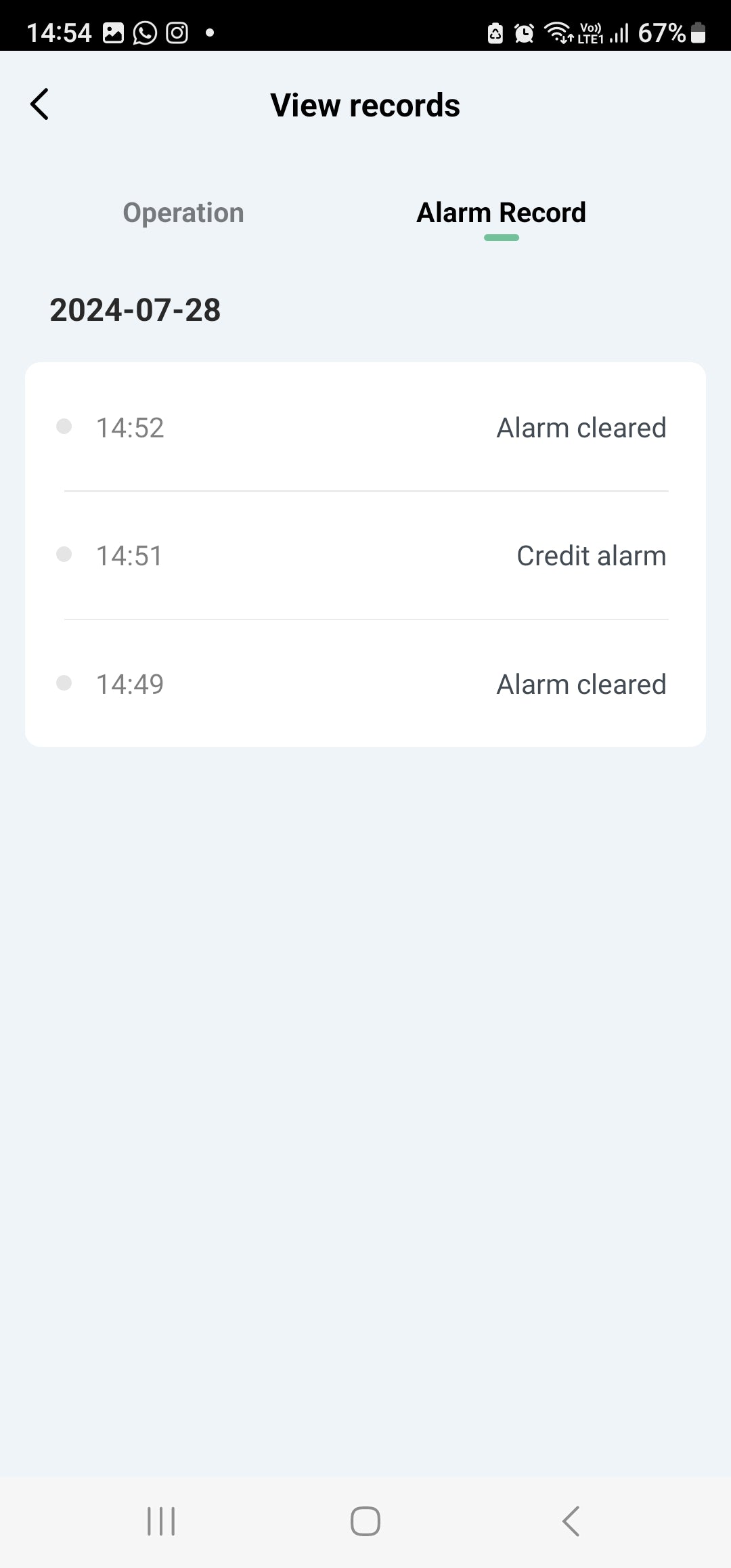Switch to the Operation tab
The width and height of the screenshot is (731, 1568).
point(183,213)
